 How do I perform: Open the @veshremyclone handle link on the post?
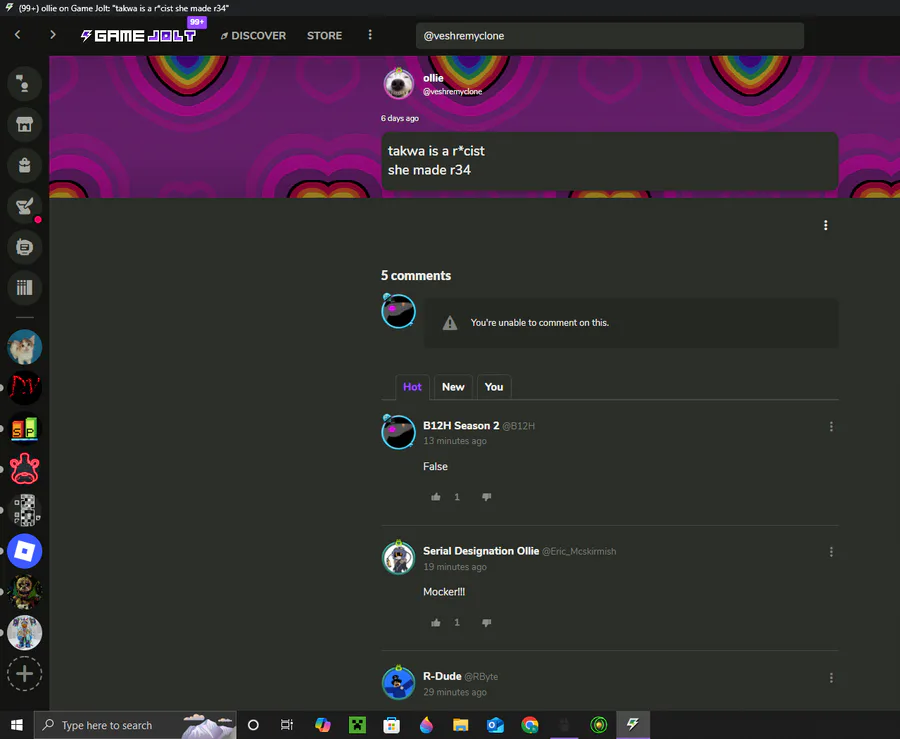(x=452, y=91)
